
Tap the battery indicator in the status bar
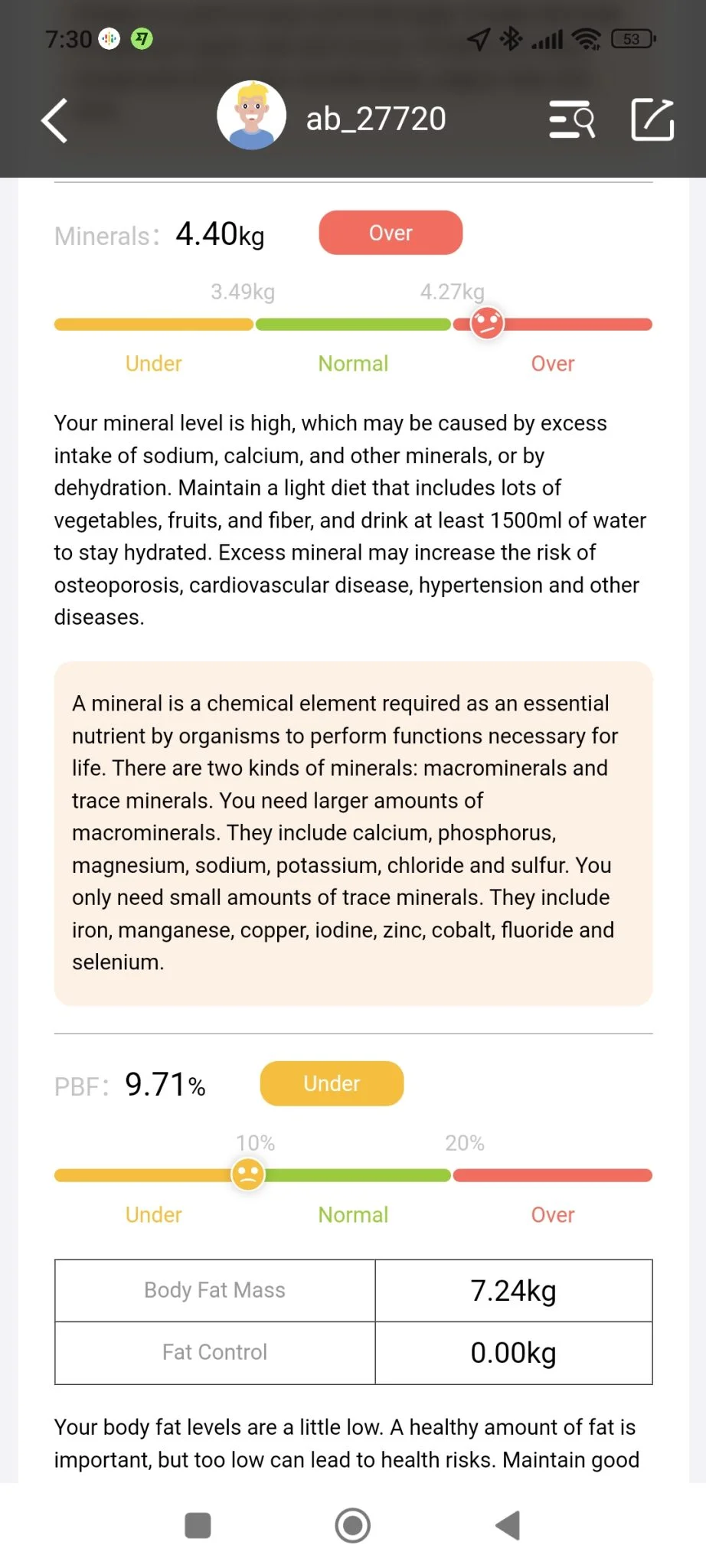pyautogui.click(x=632, y=39)
